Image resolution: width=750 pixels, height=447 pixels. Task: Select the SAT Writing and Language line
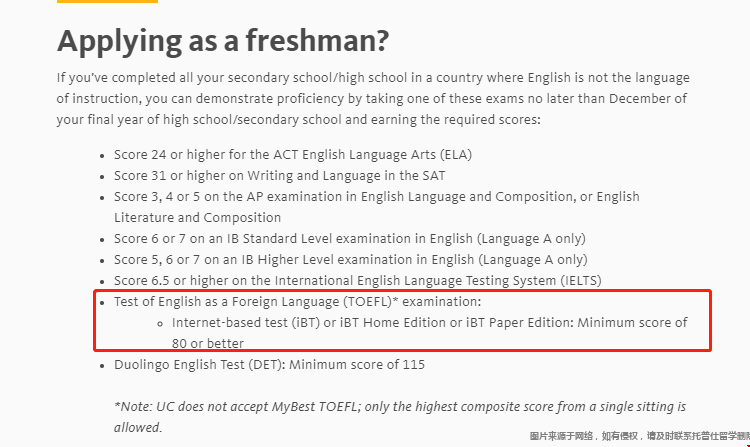tap(279, 176)
